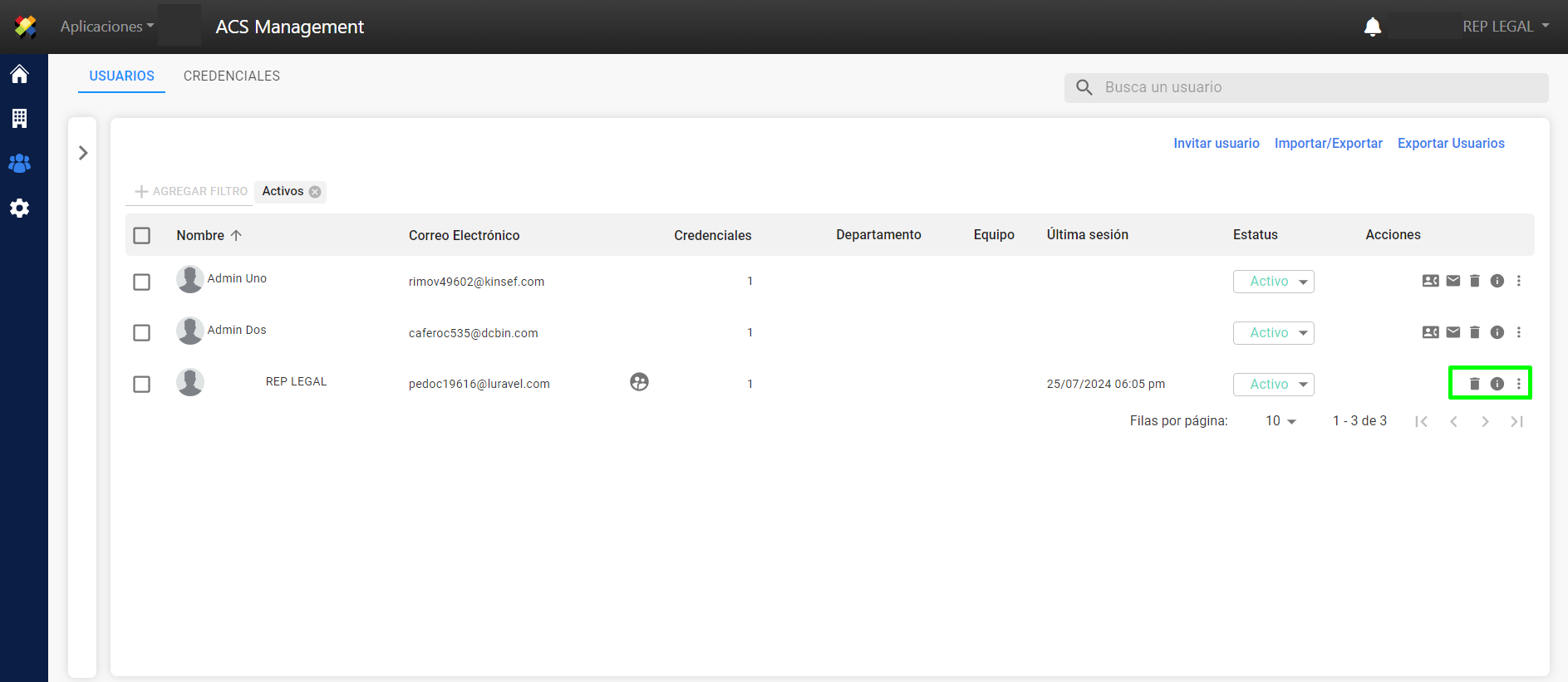Viewport: 1568px width, 682px height.
Task: Click the Exportar Usuarios link
Action: 1450,143
